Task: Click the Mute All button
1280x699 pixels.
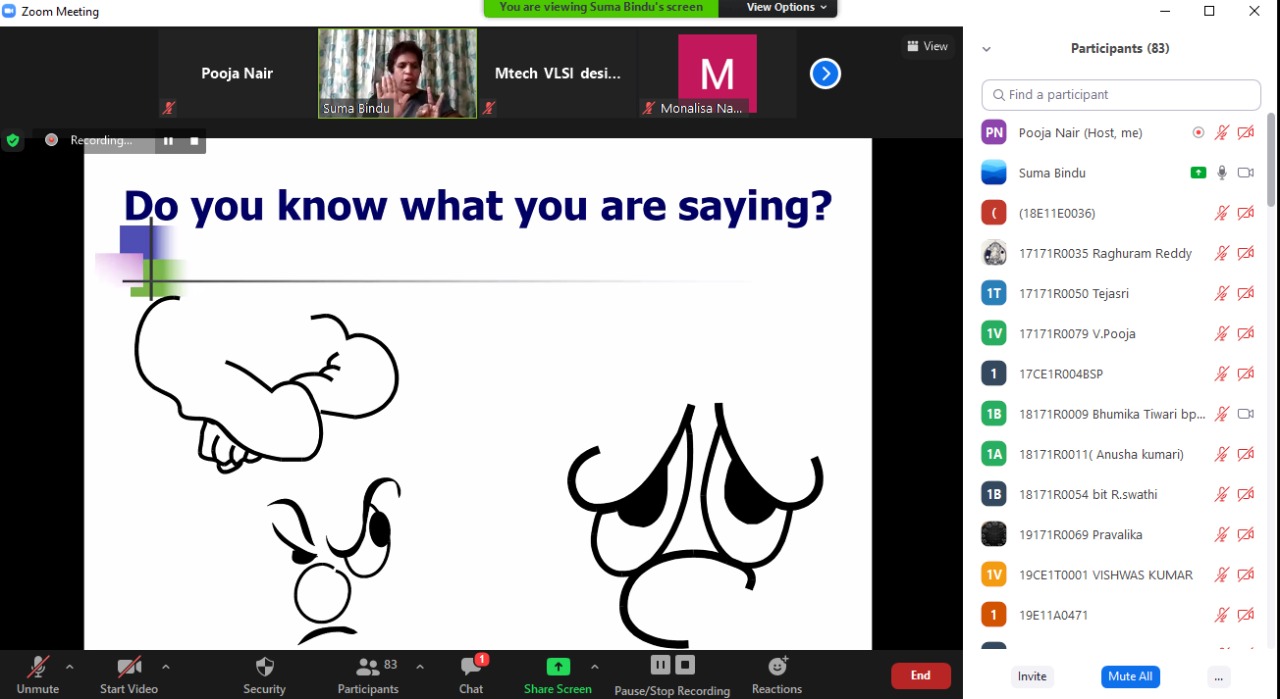Action: pyautogui.click(x=1130, y=677)
